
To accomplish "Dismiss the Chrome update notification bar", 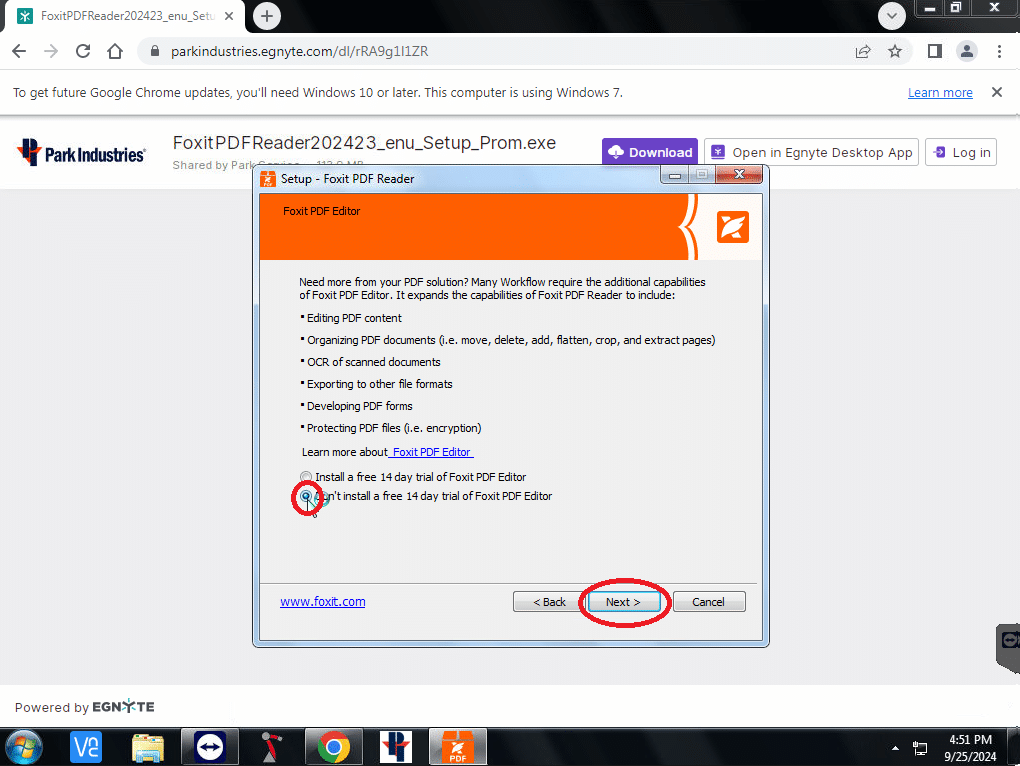I will click(997, 92).
